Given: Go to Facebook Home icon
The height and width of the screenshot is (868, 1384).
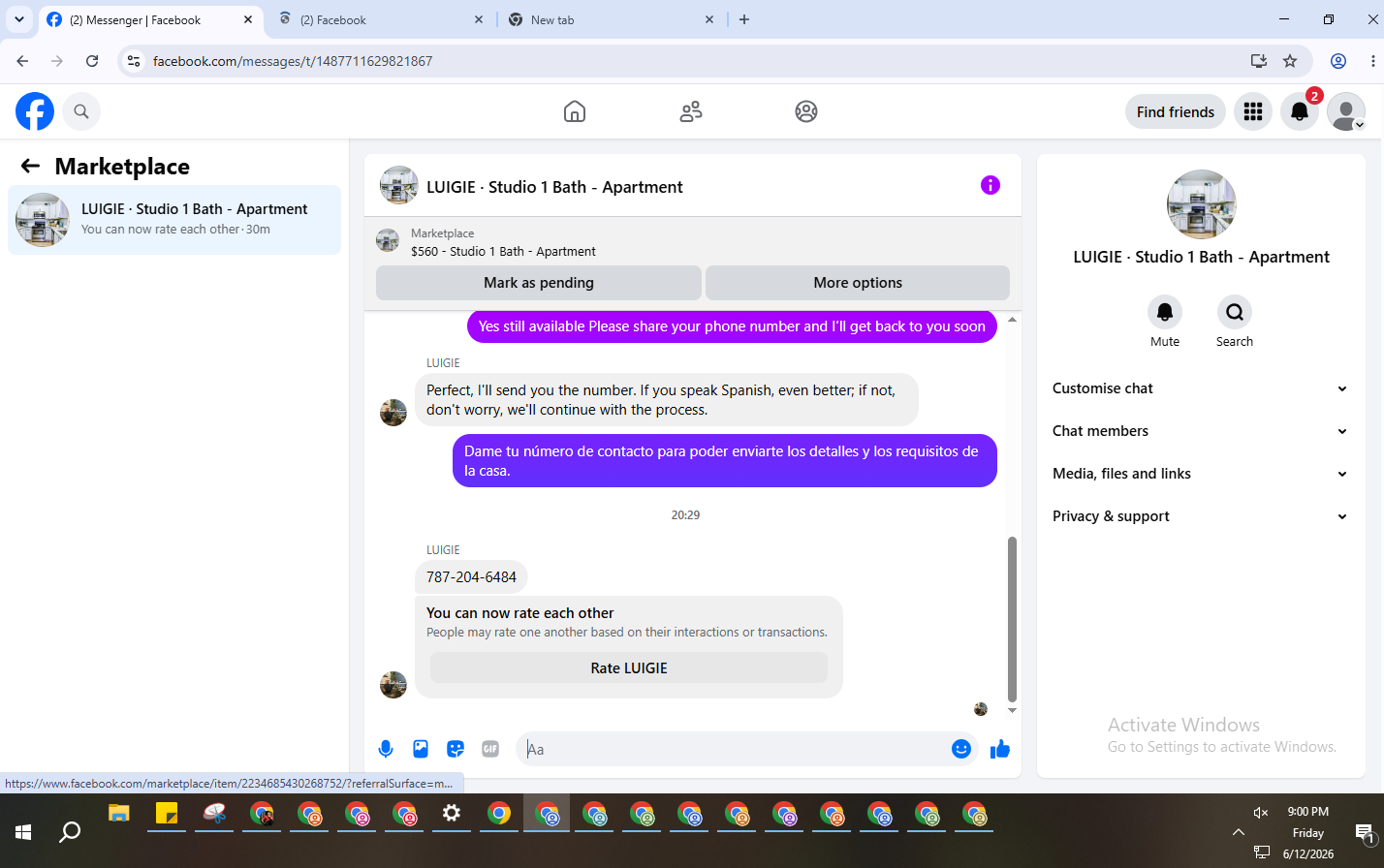Looking at the screenshot, I should coord(575,111).
